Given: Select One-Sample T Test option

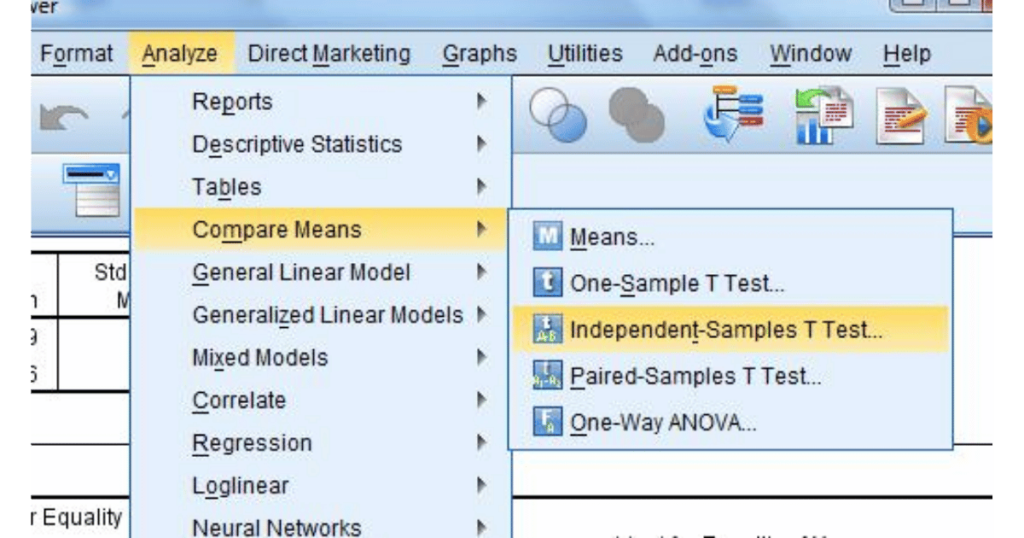Looking at the screenshot, I should pos(677,284).
